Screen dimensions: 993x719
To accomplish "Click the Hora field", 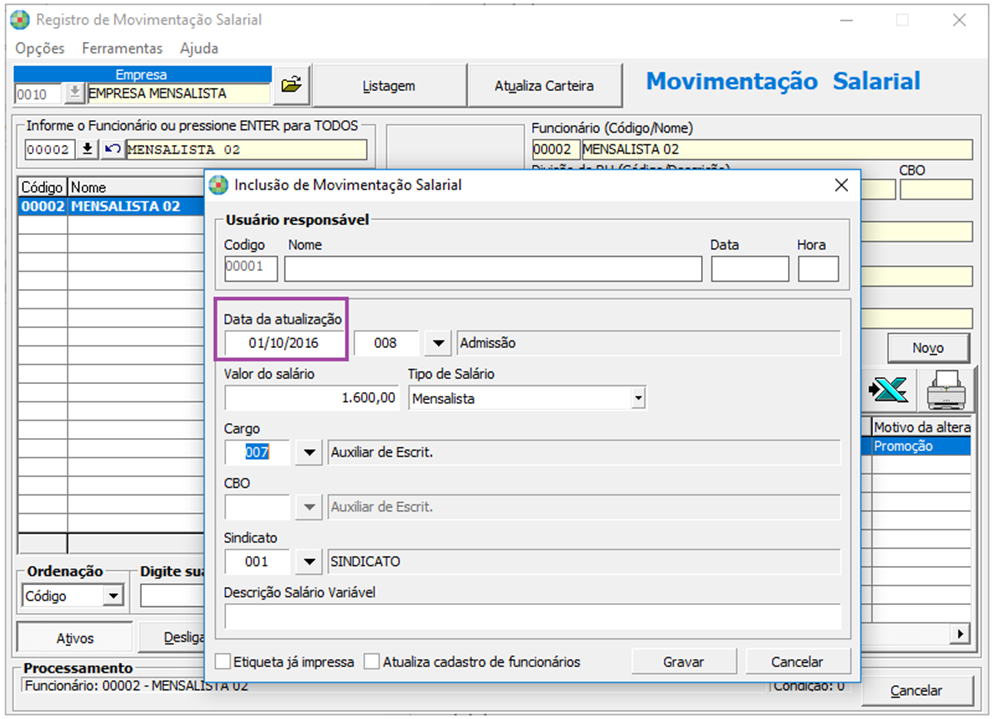I will (818, 269).
